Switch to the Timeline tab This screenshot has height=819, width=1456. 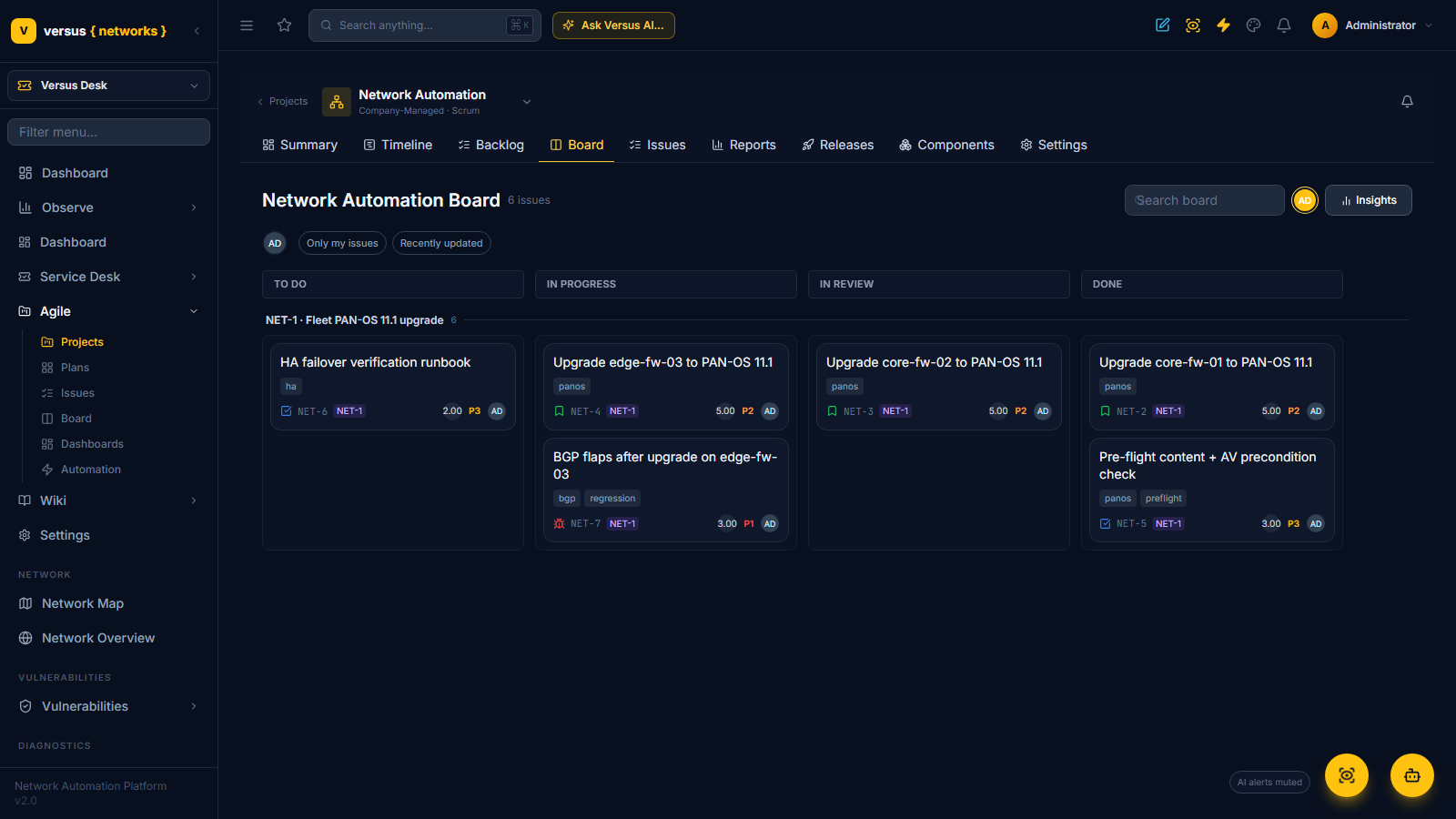pyautogui.click(x=398, y=145)
